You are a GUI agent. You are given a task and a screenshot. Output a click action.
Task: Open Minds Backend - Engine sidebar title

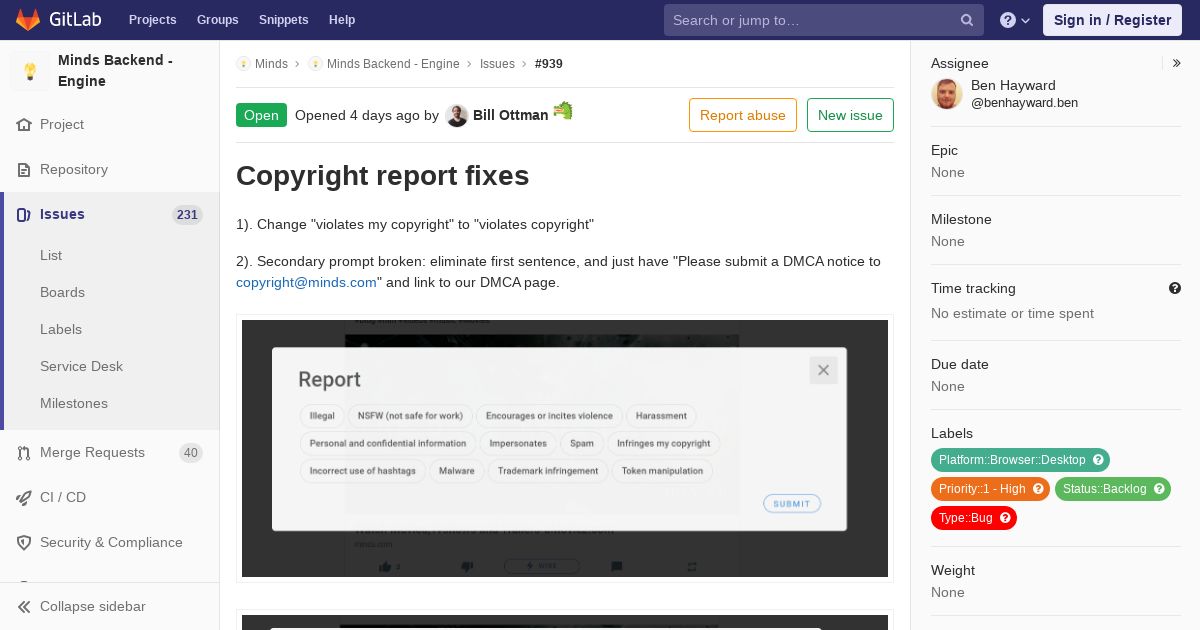(115, 70)
